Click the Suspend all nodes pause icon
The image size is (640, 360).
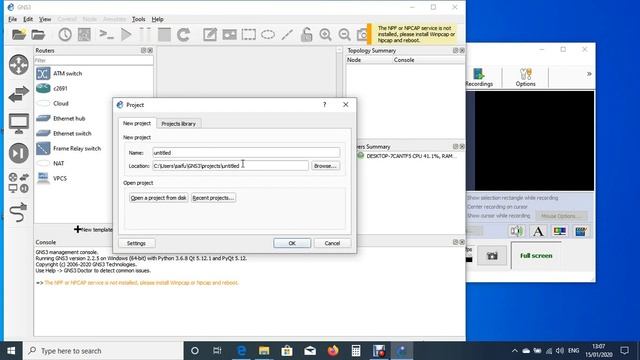145,34
